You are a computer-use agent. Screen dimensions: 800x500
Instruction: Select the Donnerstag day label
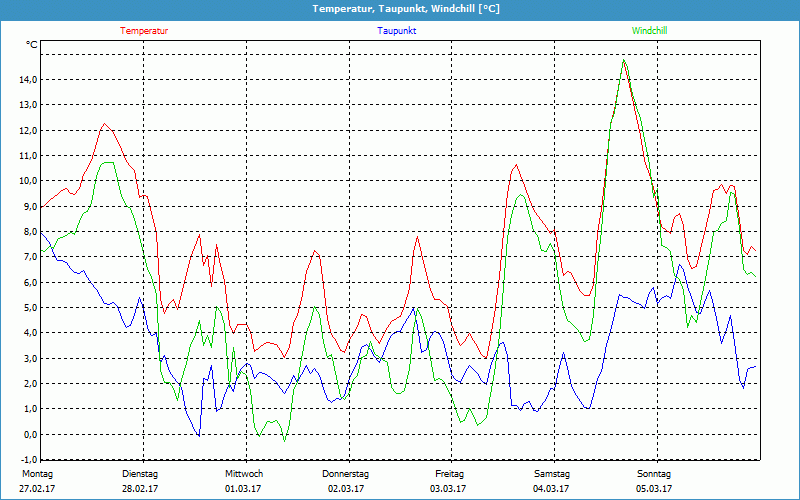(345, 473)
